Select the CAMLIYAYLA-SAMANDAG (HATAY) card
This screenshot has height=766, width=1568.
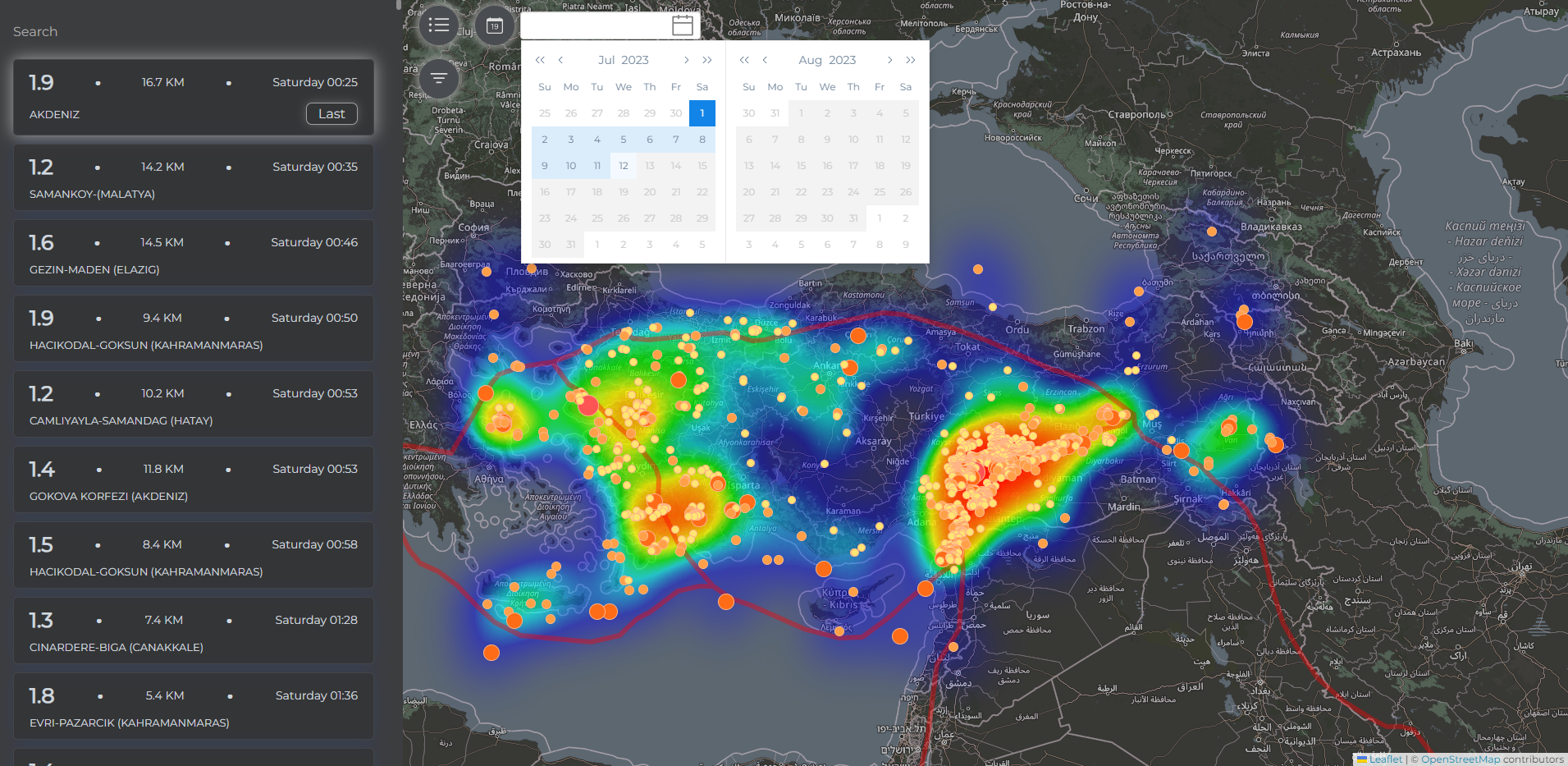pos(194,404)
